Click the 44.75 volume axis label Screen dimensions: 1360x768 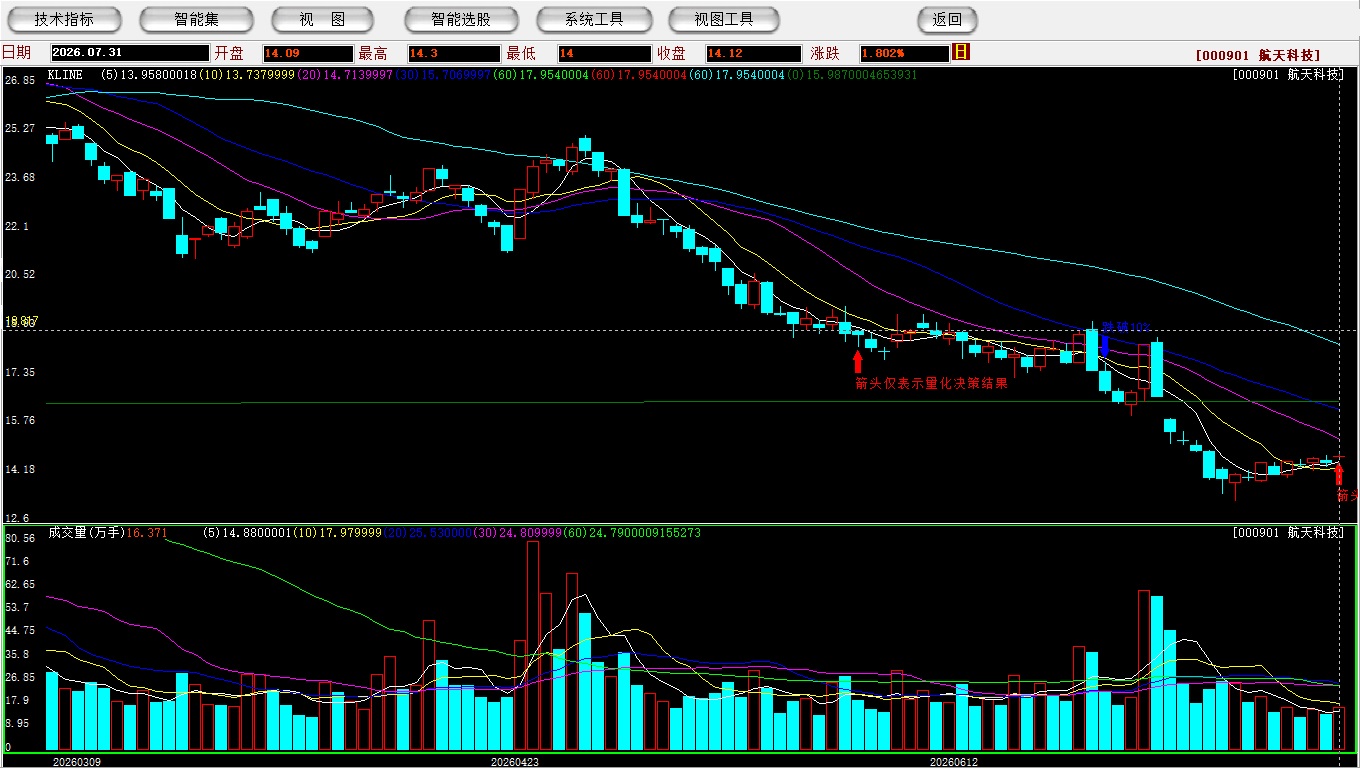pos(20,631)
